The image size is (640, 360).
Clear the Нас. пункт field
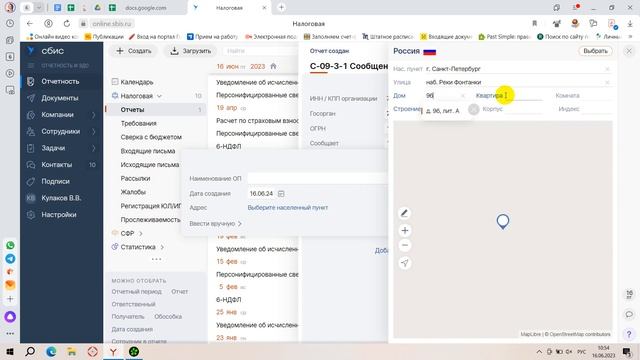coord(607,69)
